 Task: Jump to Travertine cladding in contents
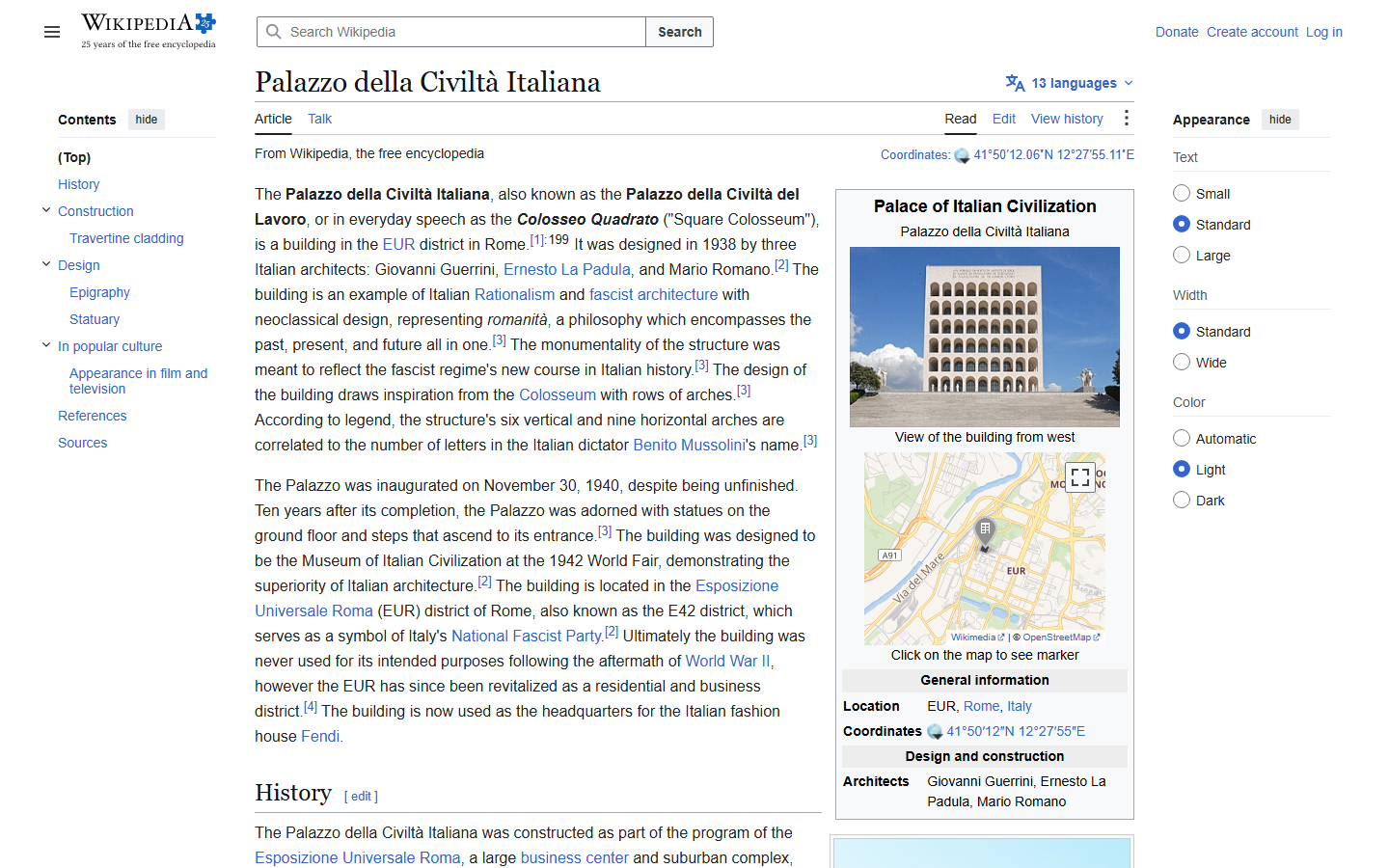[x=126, y=238]
